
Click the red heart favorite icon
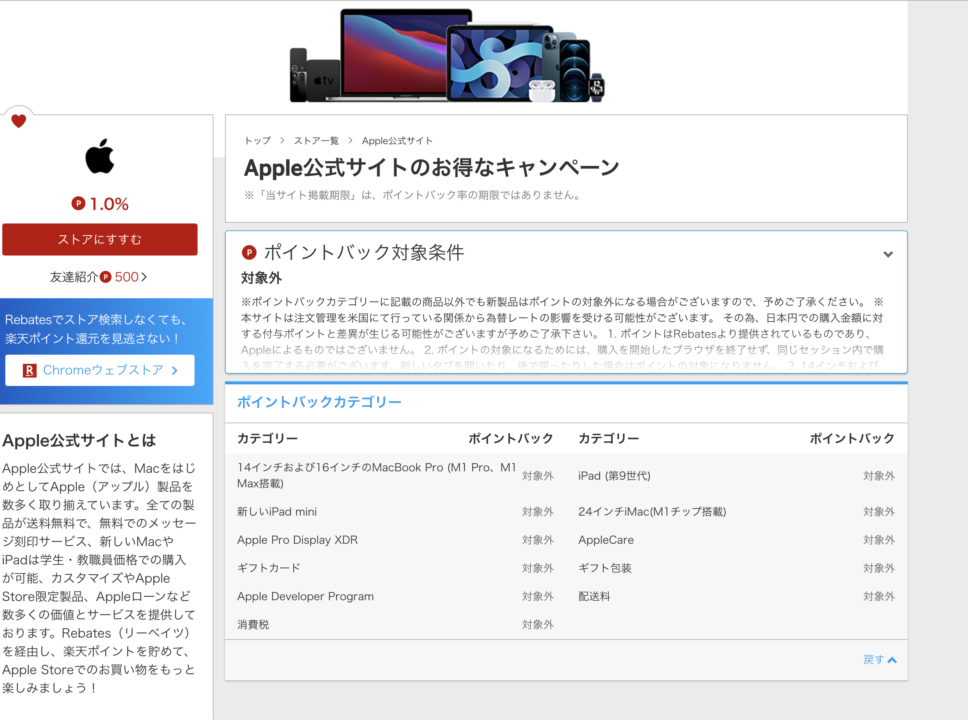19,121
